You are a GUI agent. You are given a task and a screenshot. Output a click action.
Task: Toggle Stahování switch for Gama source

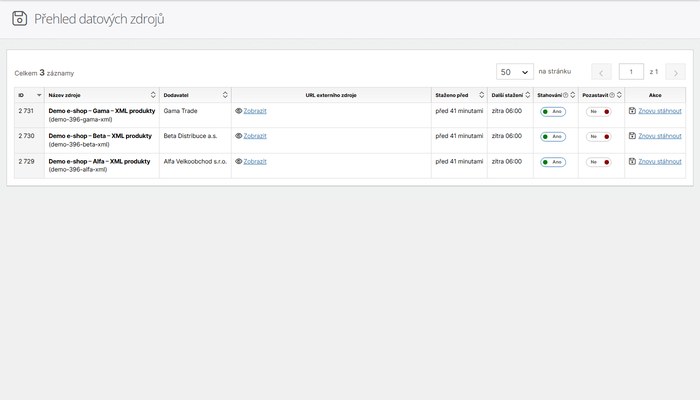pos(553,112)
